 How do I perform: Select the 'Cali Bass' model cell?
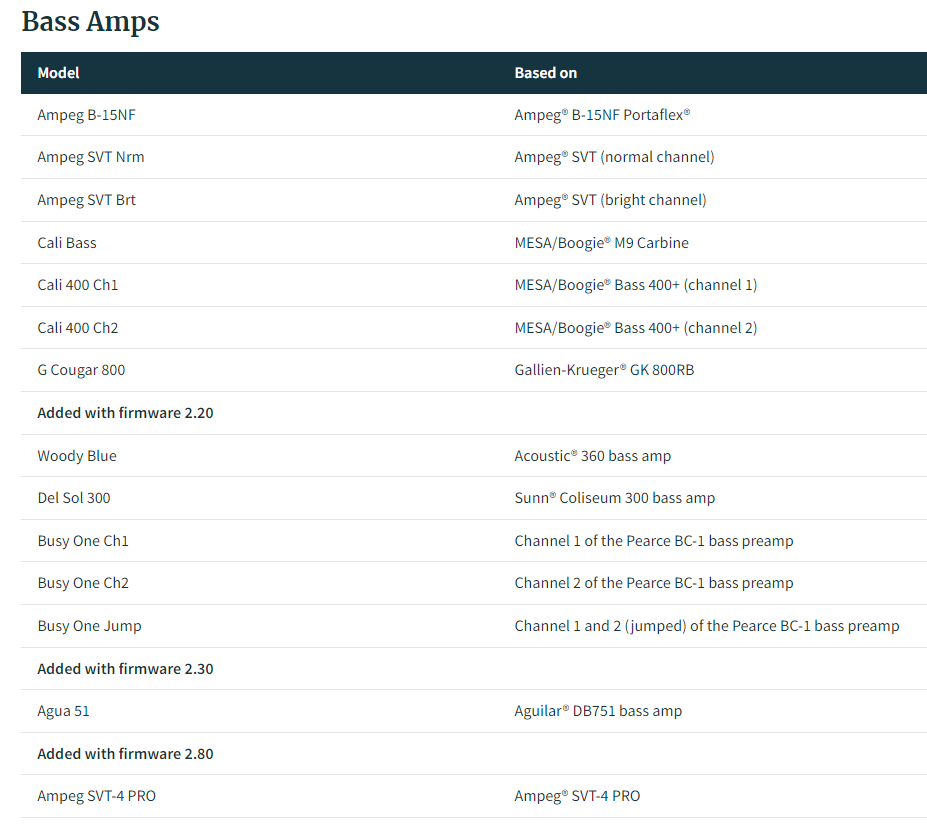(67, 243)
